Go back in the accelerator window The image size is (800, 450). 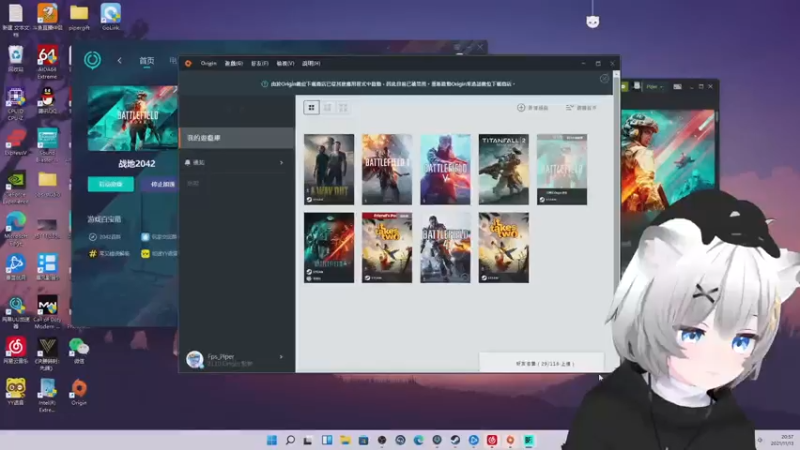[119, 61]
